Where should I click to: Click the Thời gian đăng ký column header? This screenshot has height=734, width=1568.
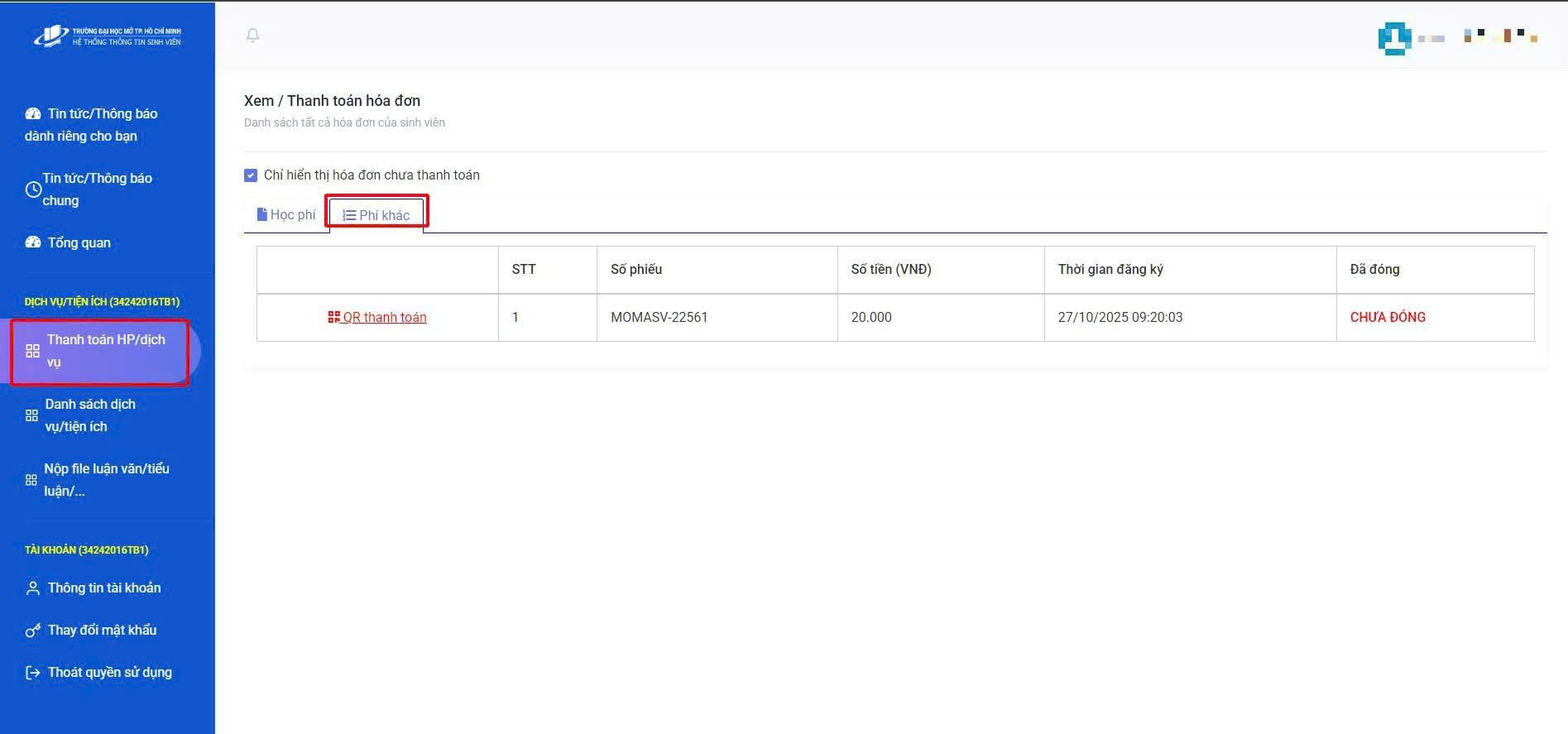pos(1110,270)
